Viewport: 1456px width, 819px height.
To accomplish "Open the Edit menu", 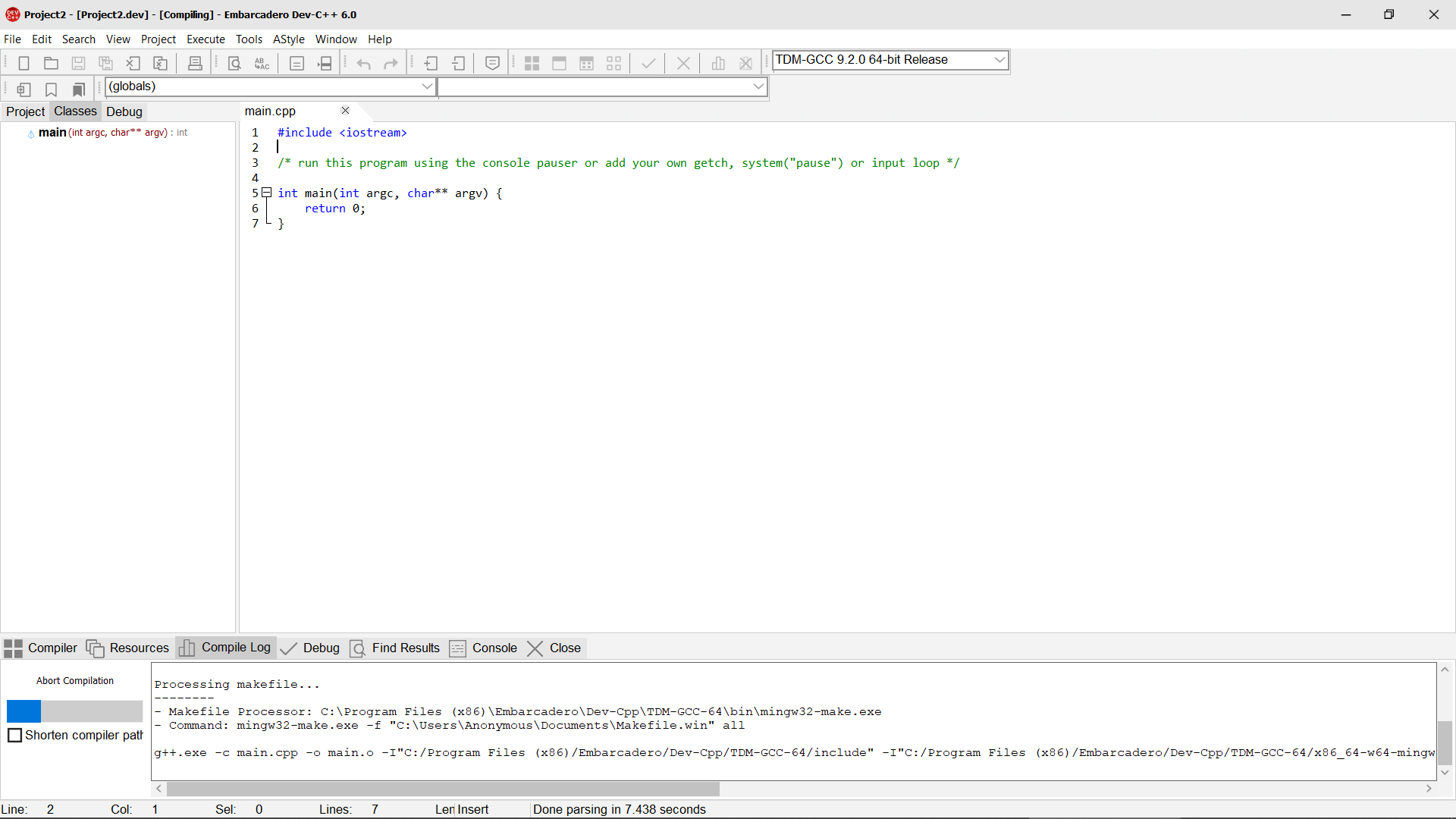I will [x=42, y=39].
